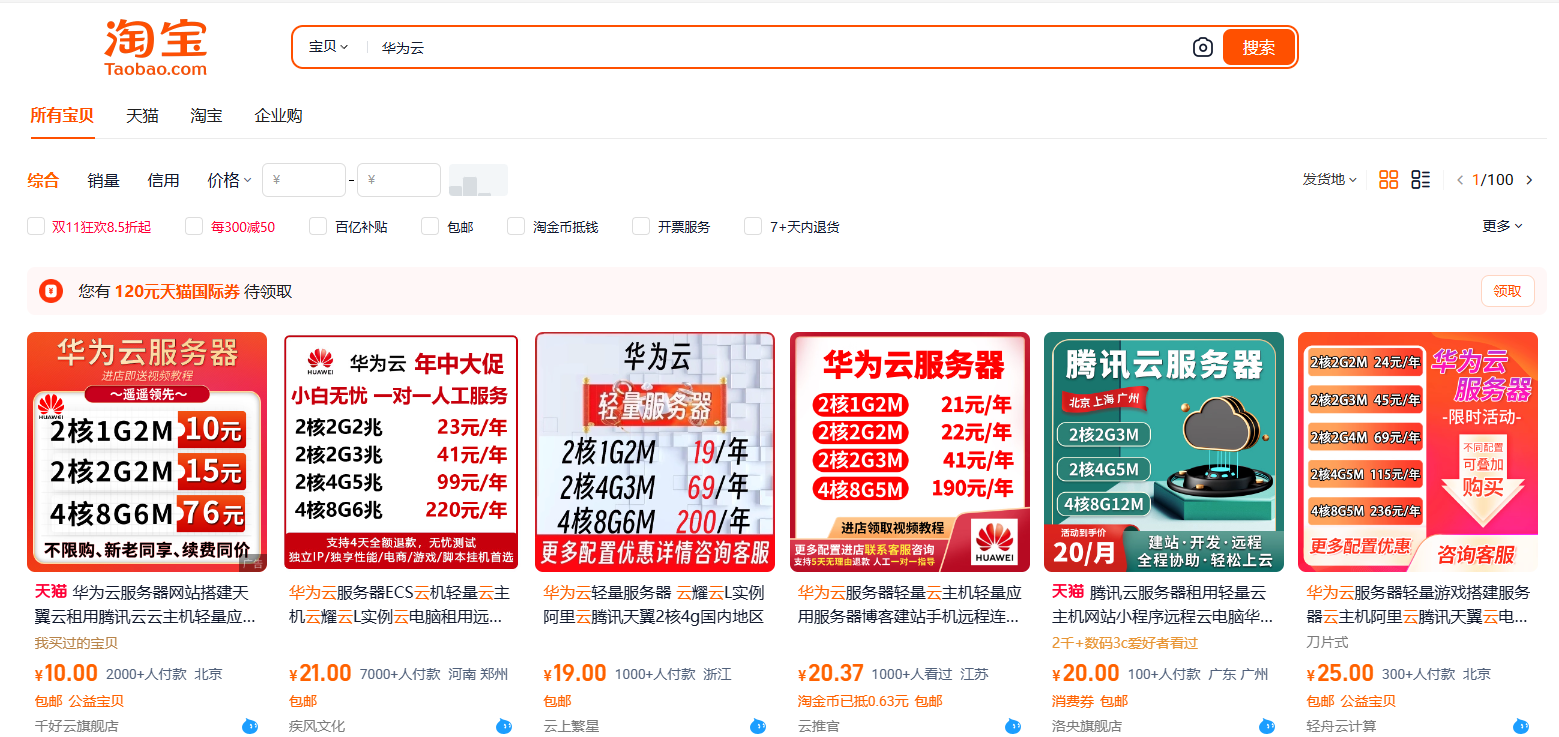Screen dimensions: 1559x737
Task: Click 我买过的宝贝 label
Action: click(76, 642)
